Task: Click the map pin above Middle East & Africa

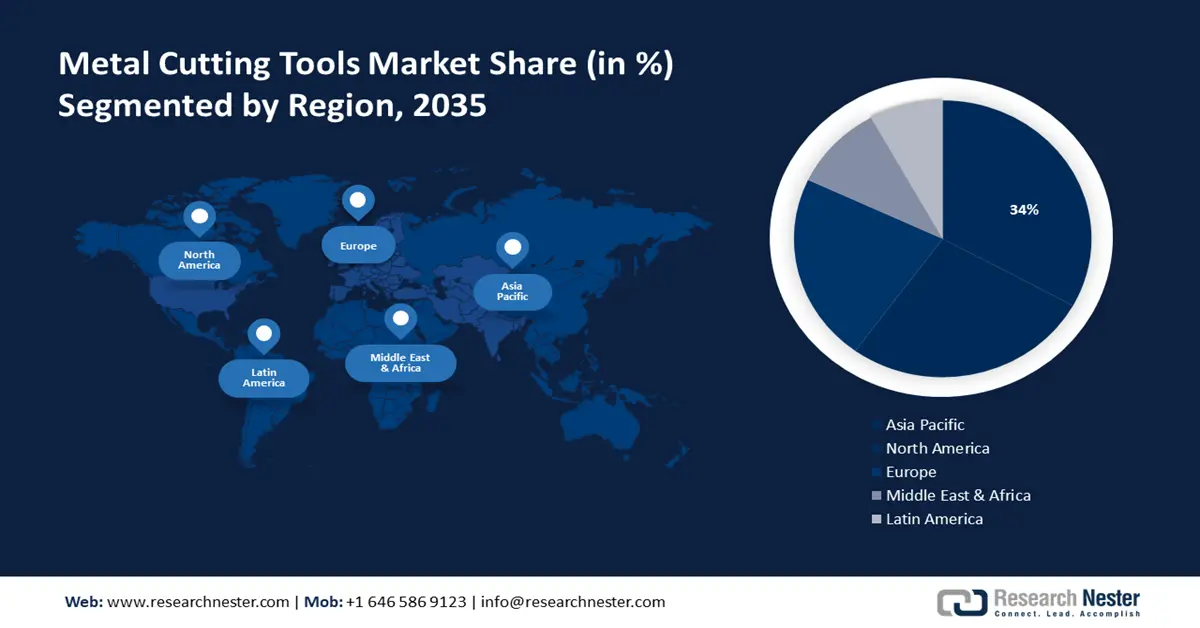Action: tap(401, 322)
